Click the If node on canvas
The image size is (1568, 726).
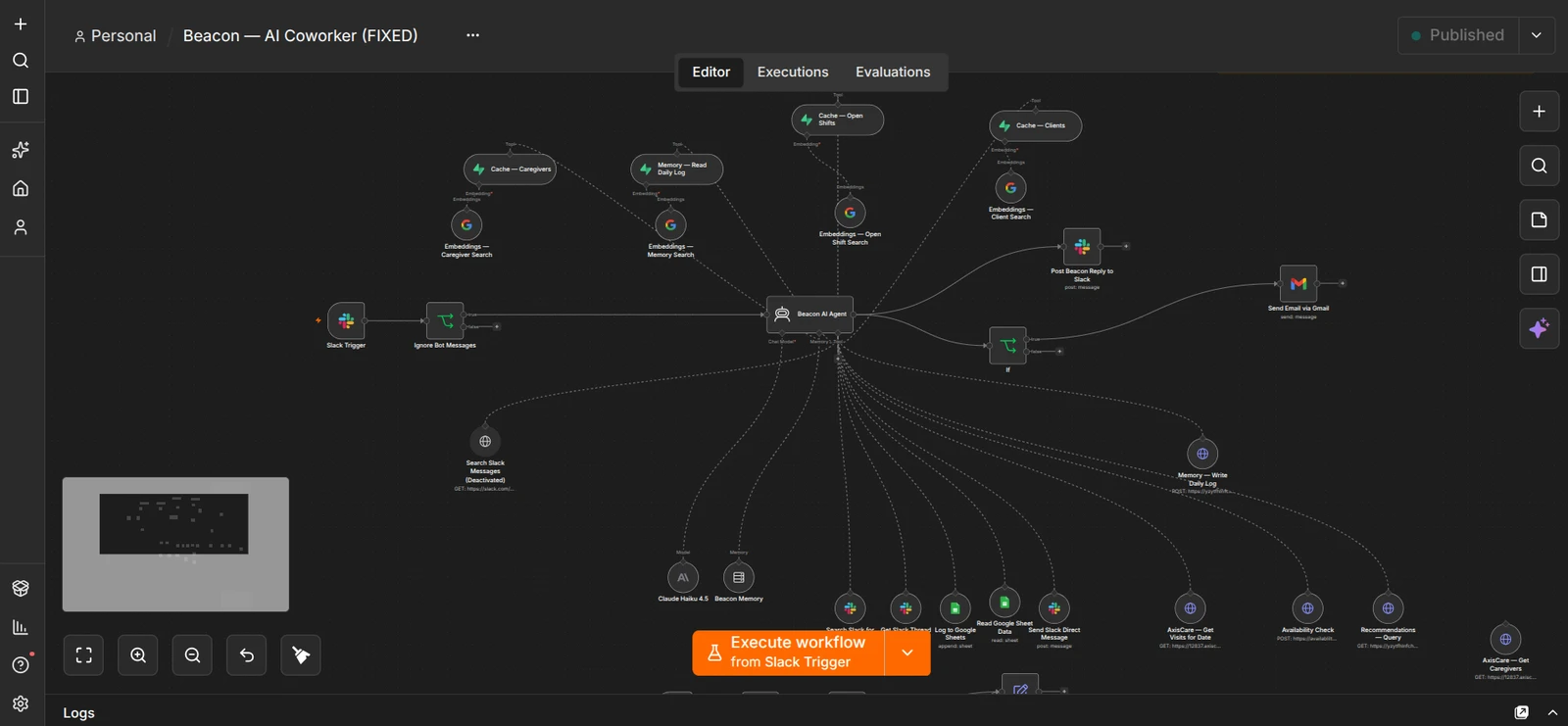(1007, 346)
